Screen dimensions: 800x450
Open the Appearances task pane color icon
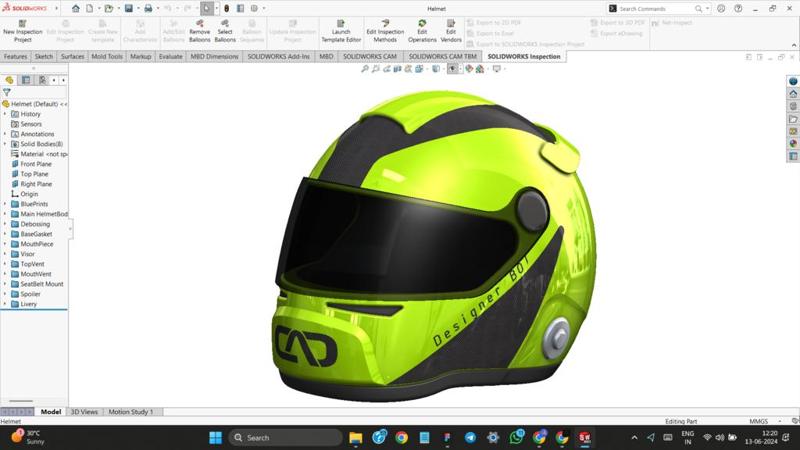point(793,143)
